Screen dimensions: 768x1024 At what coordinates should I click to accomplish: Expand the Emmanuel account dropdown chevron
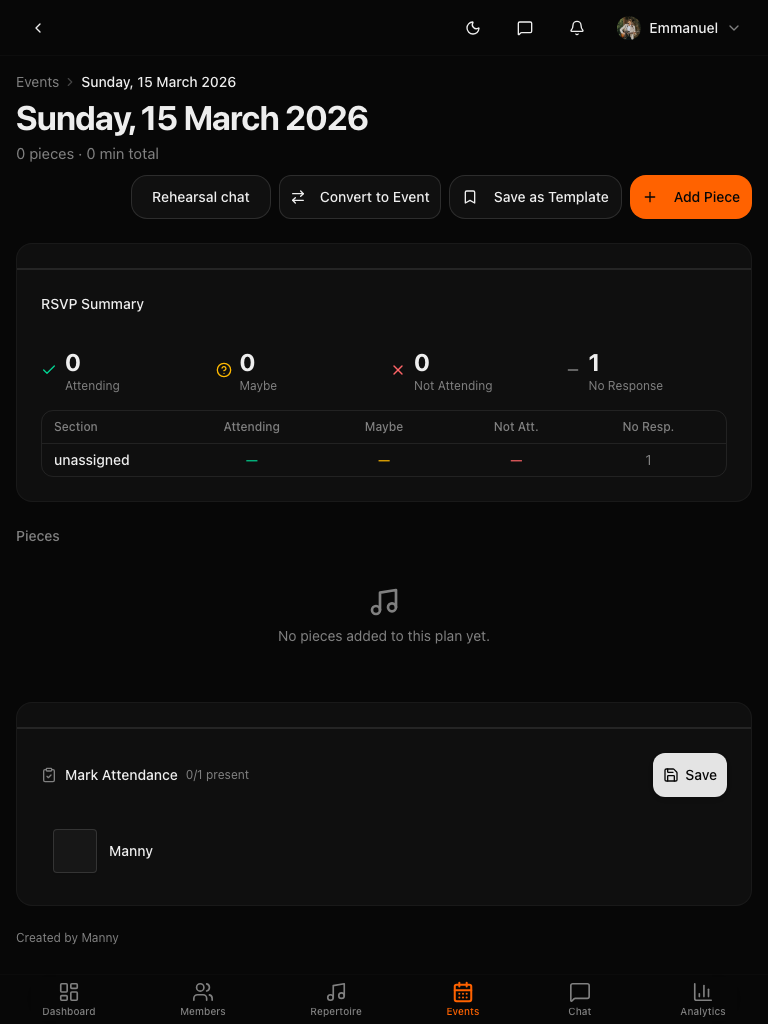734,28
